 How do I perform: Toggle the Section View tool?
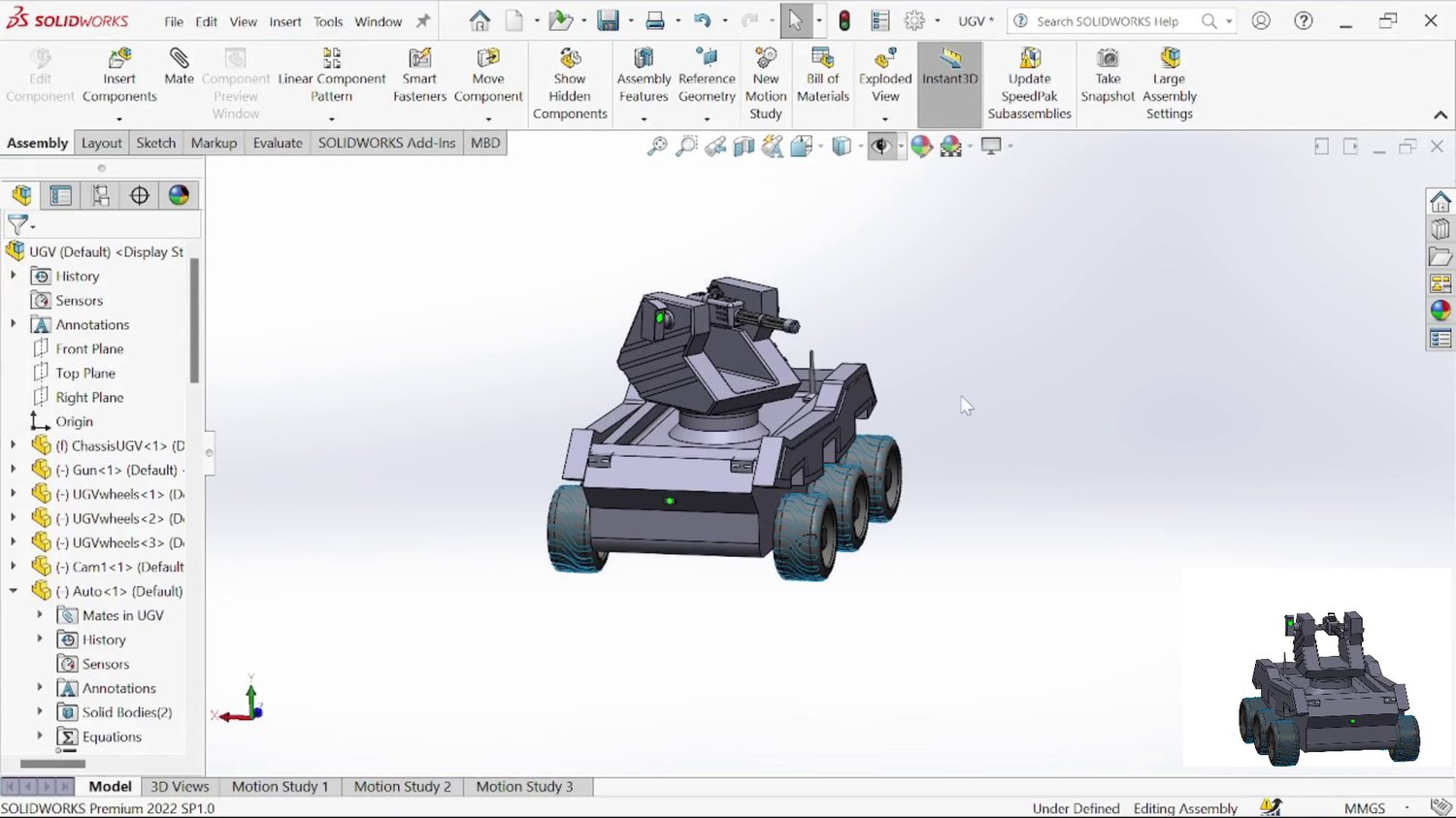point(745,147)
